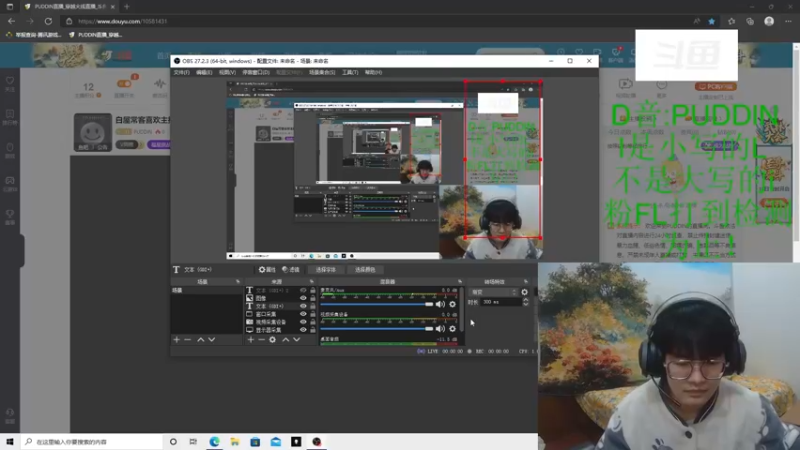Refresh the Douyu page in browser
Screen dimensions: 800x450
(48, 21)
